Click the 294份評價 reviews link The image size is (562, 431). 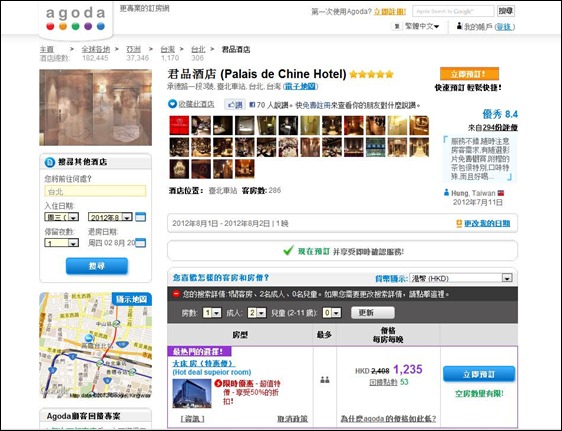pyautogui.click(x=500, y=128)
